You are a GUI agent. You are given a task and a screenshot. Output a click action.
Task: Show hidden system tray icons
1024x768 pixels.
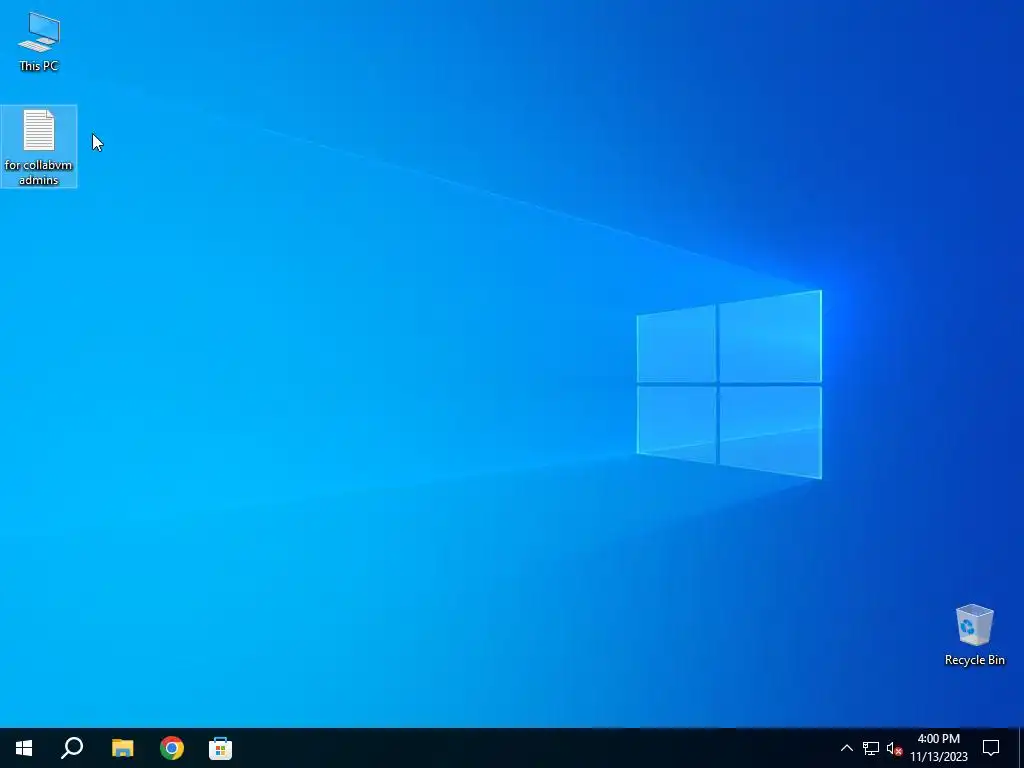(x=846, y=748)
